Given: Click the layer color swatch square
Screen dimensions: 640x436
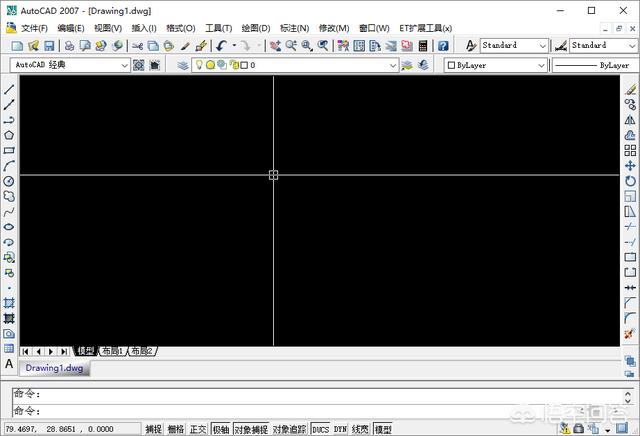Looking at the screenshot, I should tap(244, 65).
